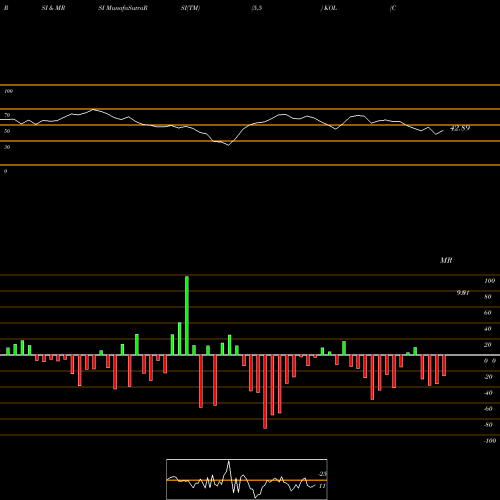Click the 11 value in the mini chart
This screenshot has width=500, height=500.
(x=322, y=486)
